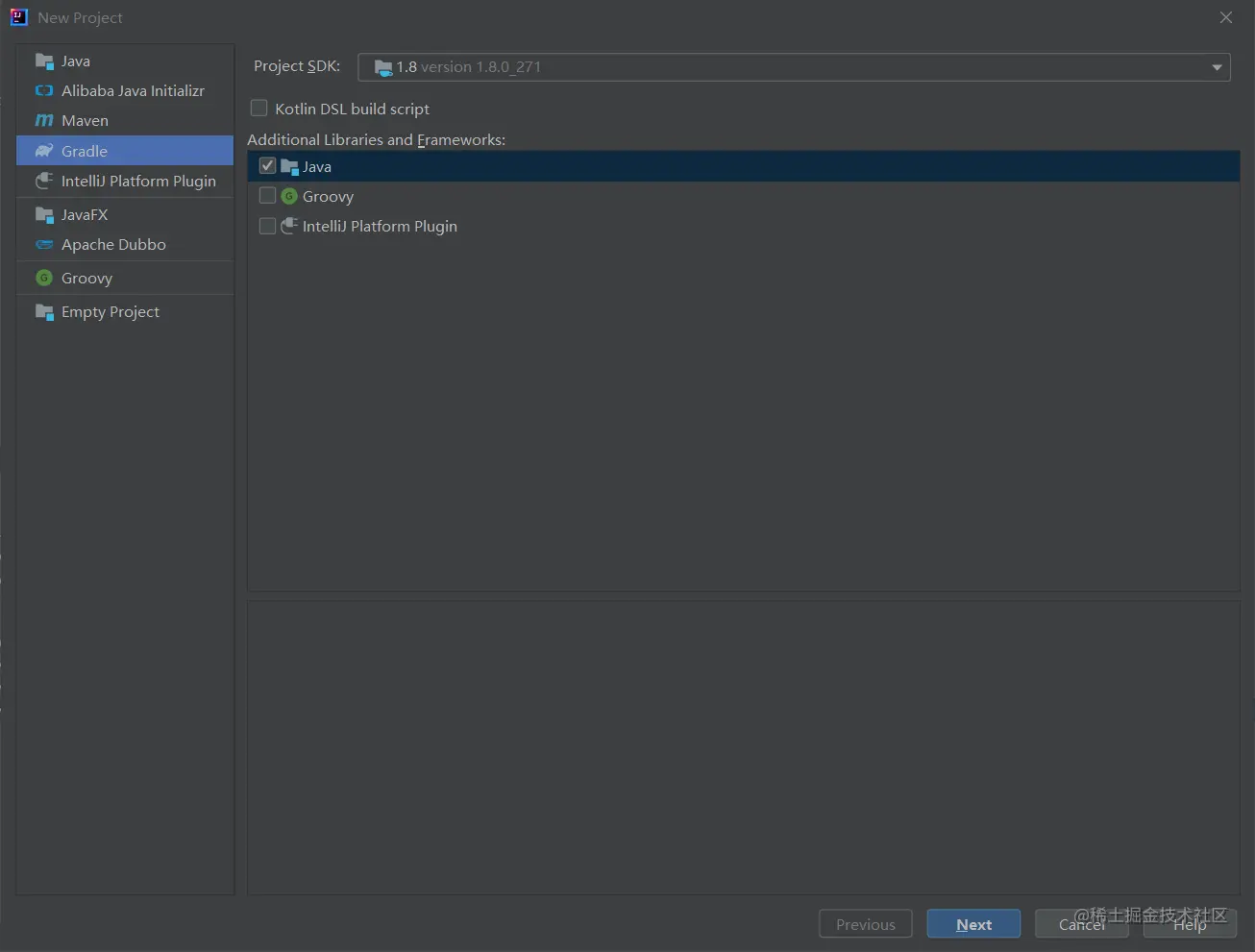Click the green Groovy icon in sidebar
Screen dimensions: 1255x952
pyautogui.click(x=44, y=278)
